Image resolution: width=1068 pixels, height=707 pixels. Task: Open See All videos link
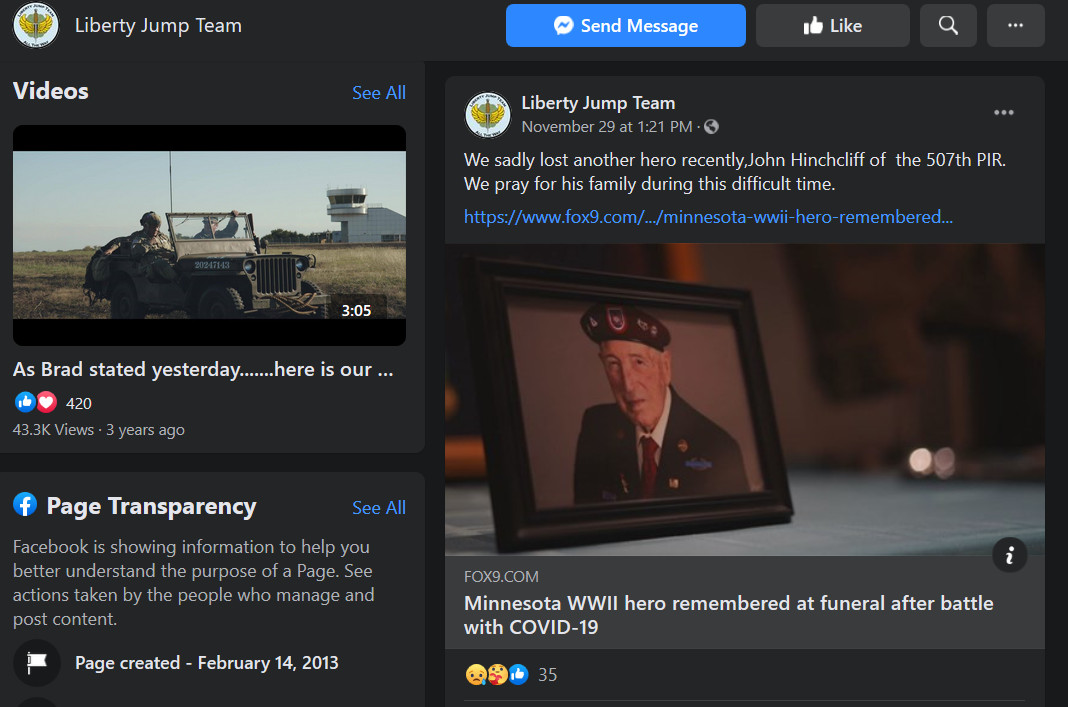pyautogui.click(x=379, y=93)
